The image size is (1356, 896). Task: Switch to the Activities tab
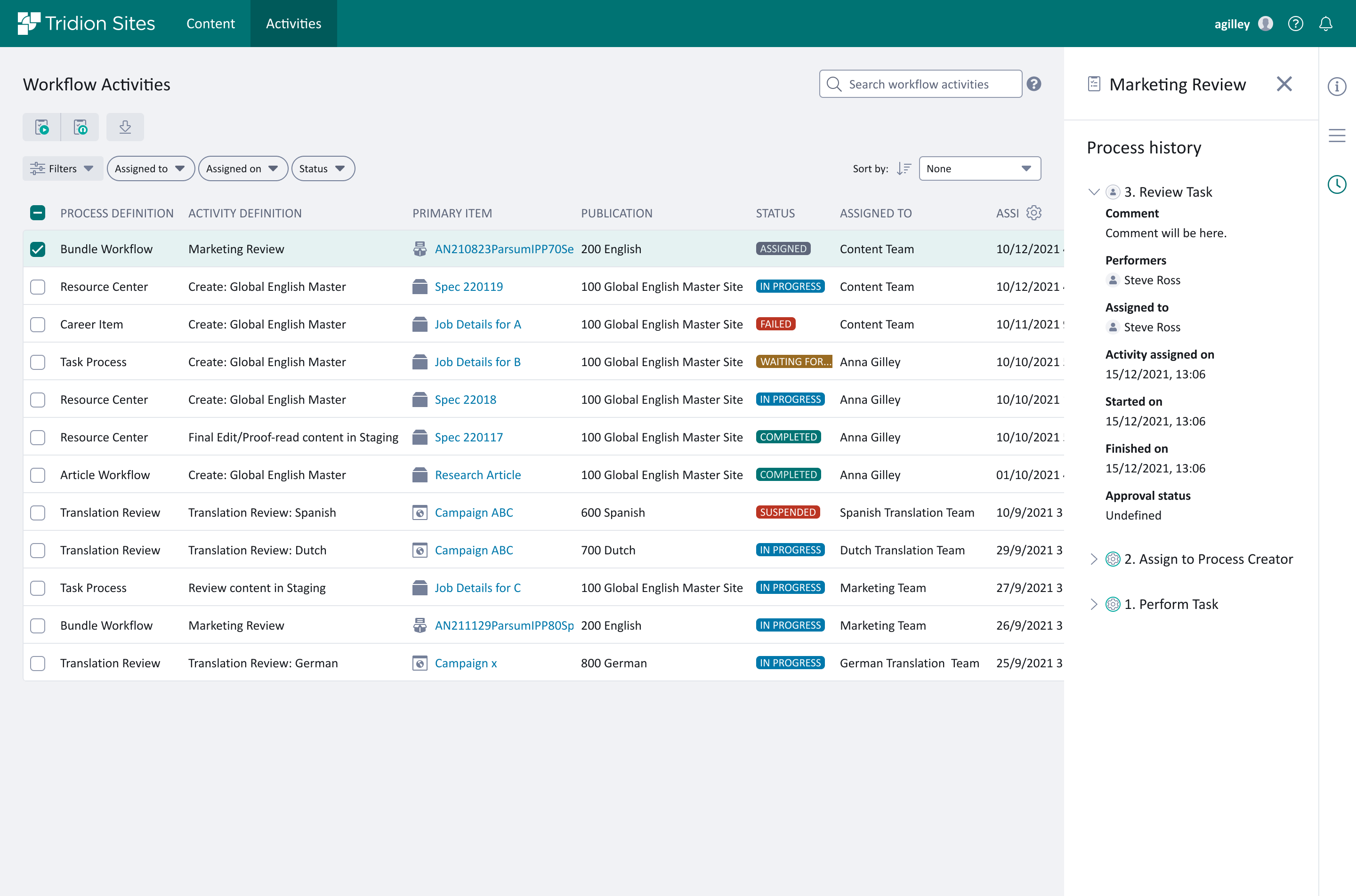pos(293,24)
